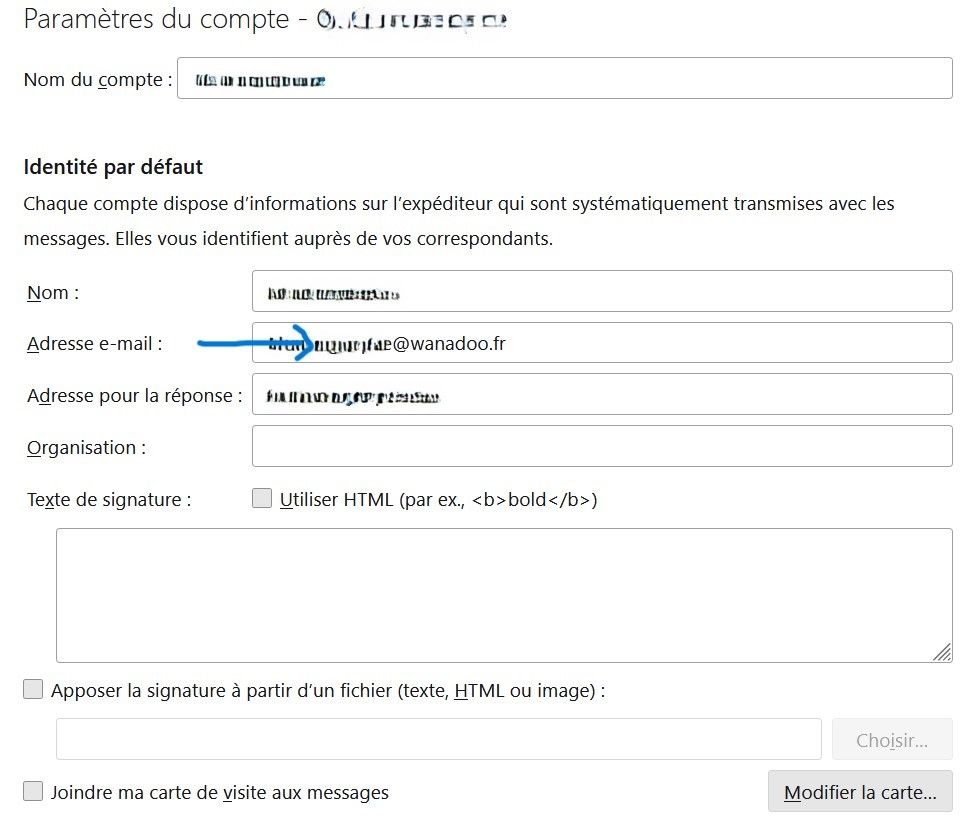Click the signature file path field

[x=440, y=738]
